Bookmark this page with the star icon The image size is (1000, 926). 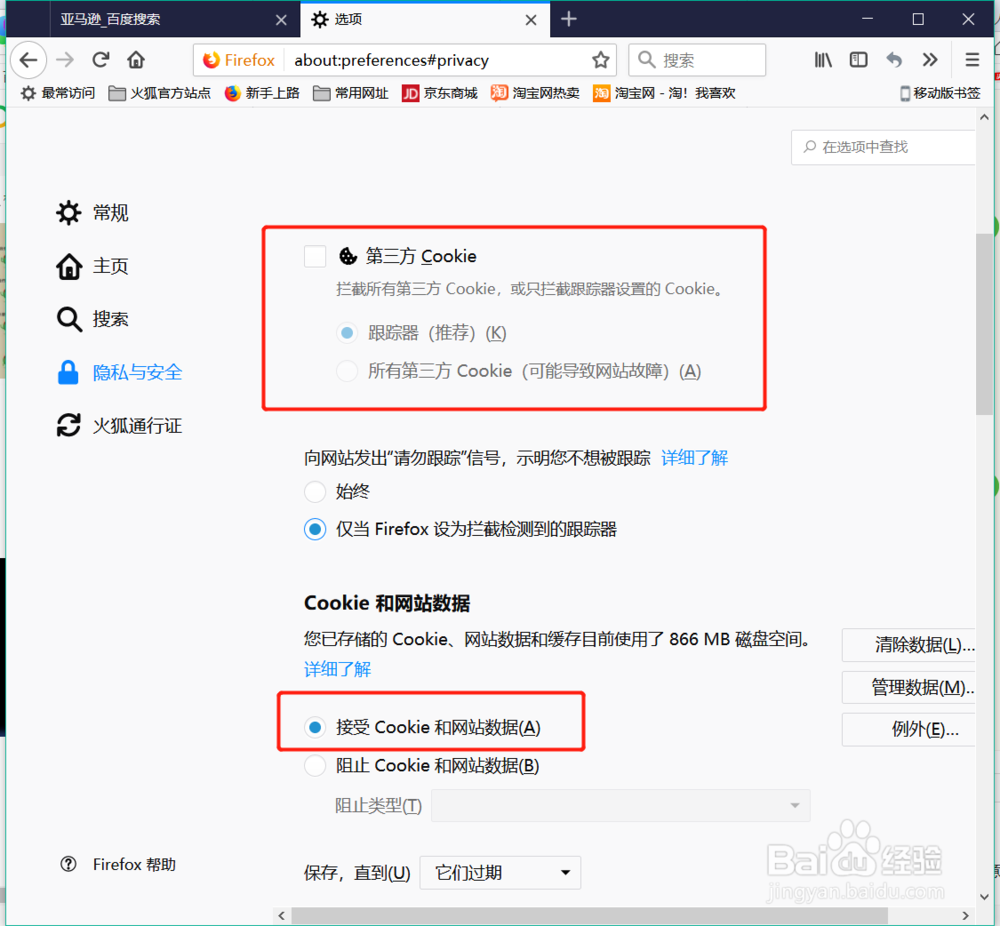point(600,60)
